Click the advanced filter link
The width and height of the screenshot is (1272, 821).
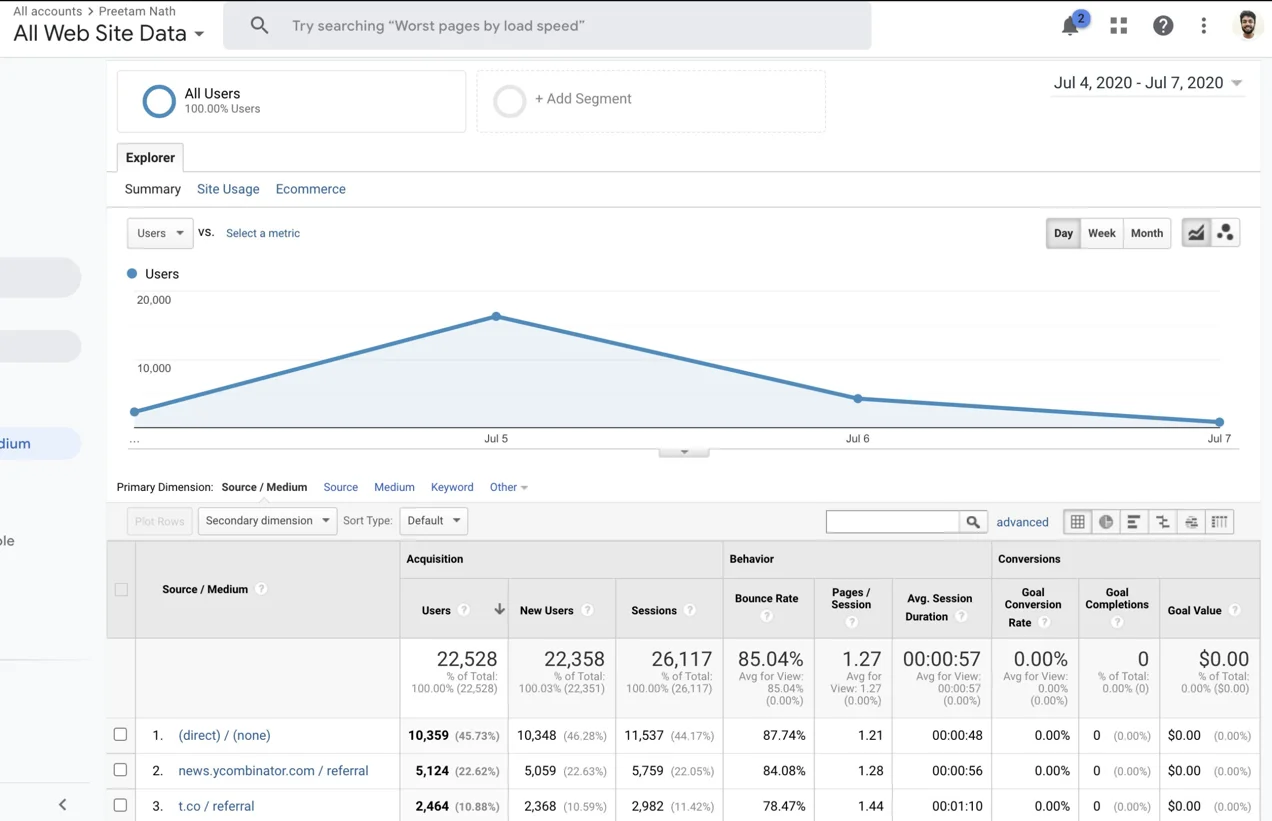click(1022, 522)
